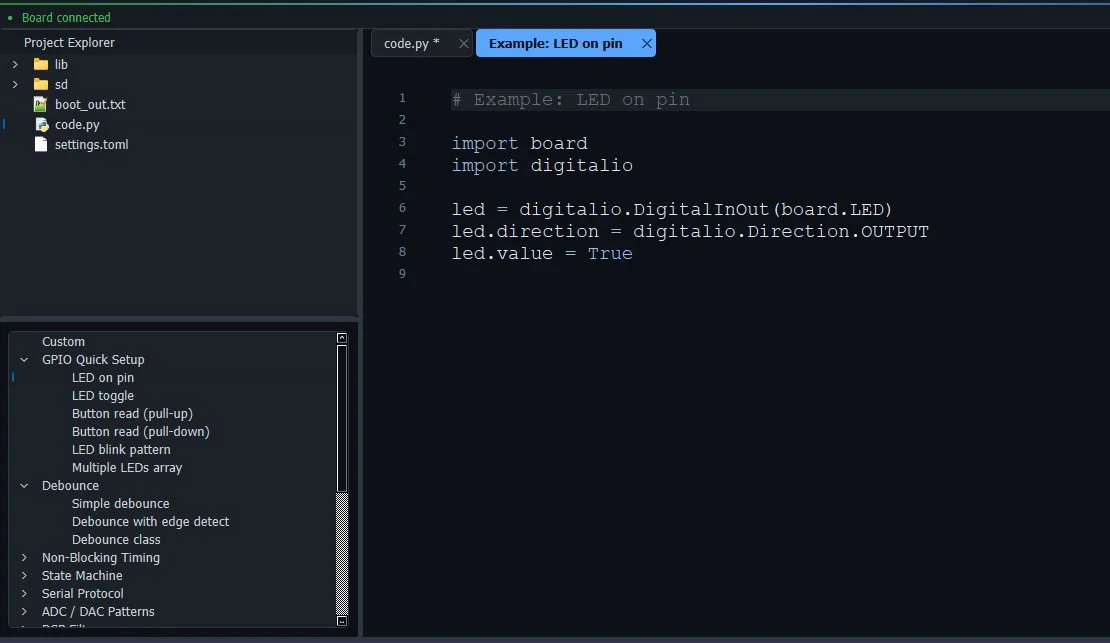Click line number 6 in the gutter
The height and width of the screenshot is (643, 1110).
pyautogui.click(x=402, y=208)
